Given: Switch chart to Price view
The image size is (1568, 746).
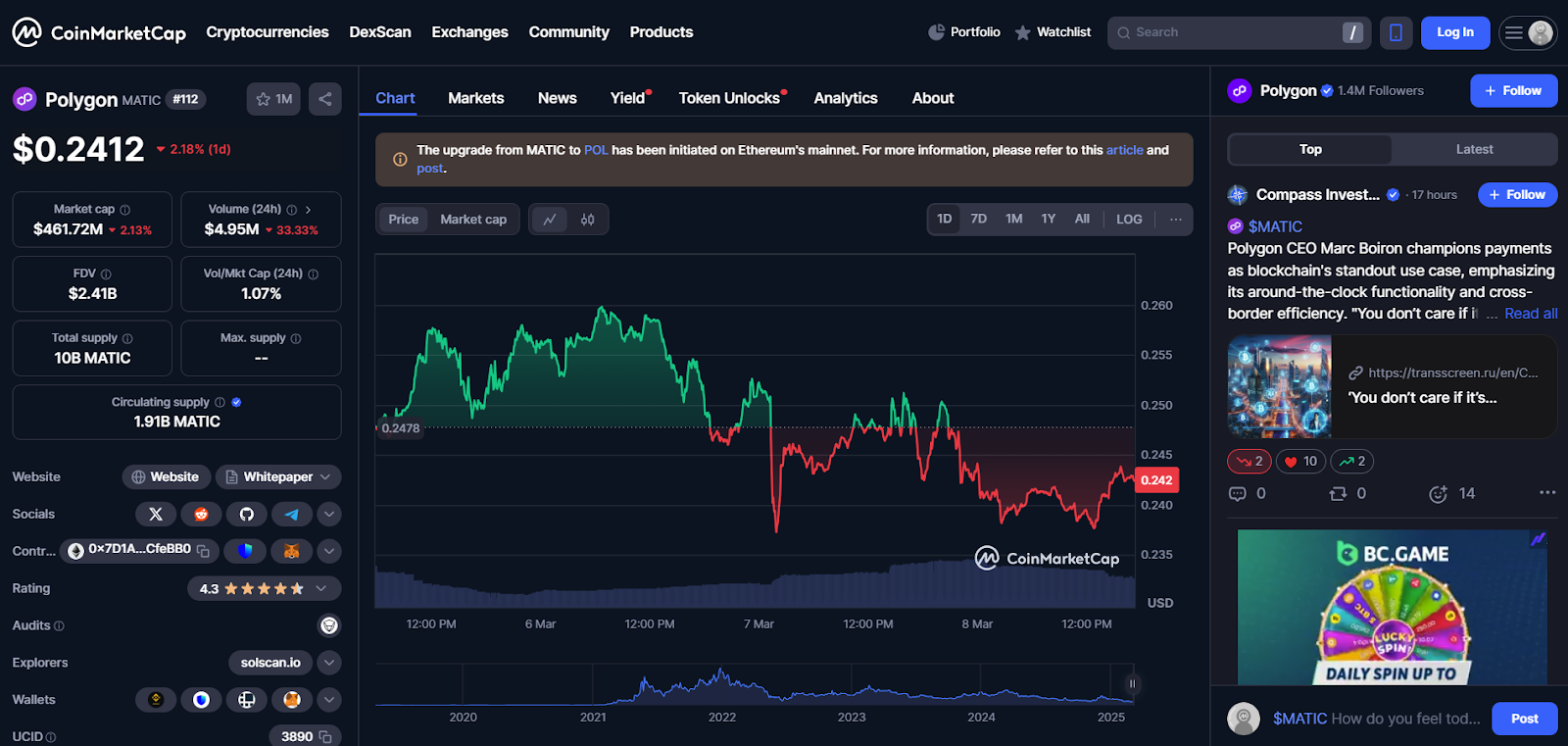Looking at the screenshot, I should 403,220.
